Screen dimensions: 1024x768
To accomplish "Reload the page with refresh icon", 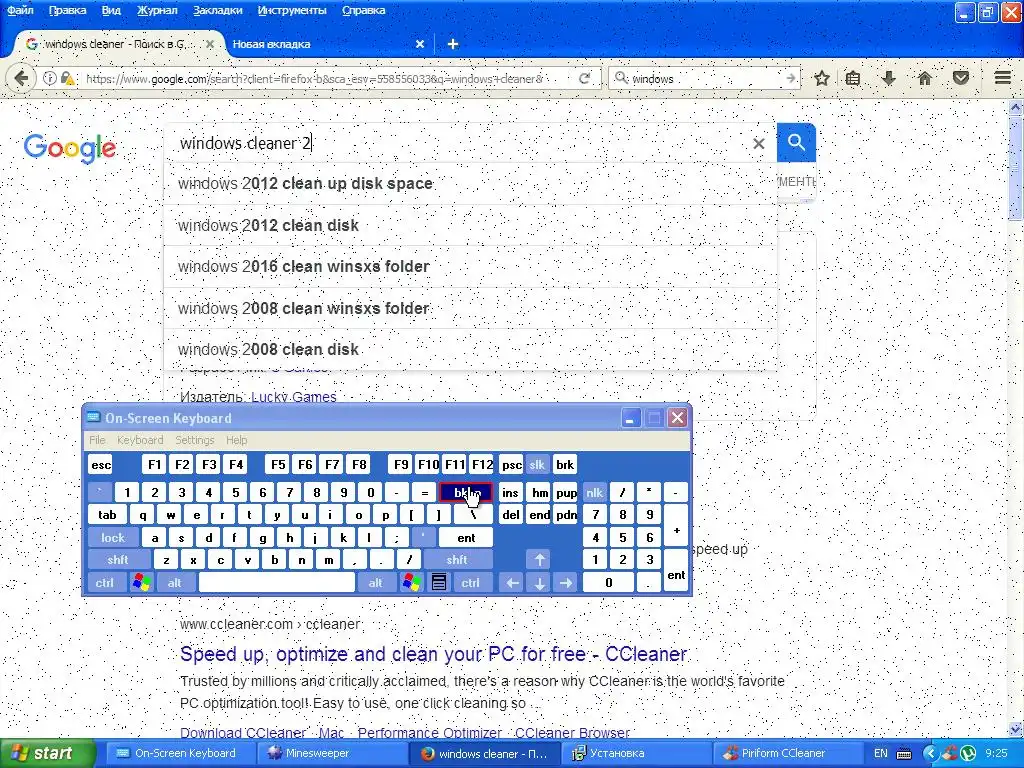I will point(584,78).
